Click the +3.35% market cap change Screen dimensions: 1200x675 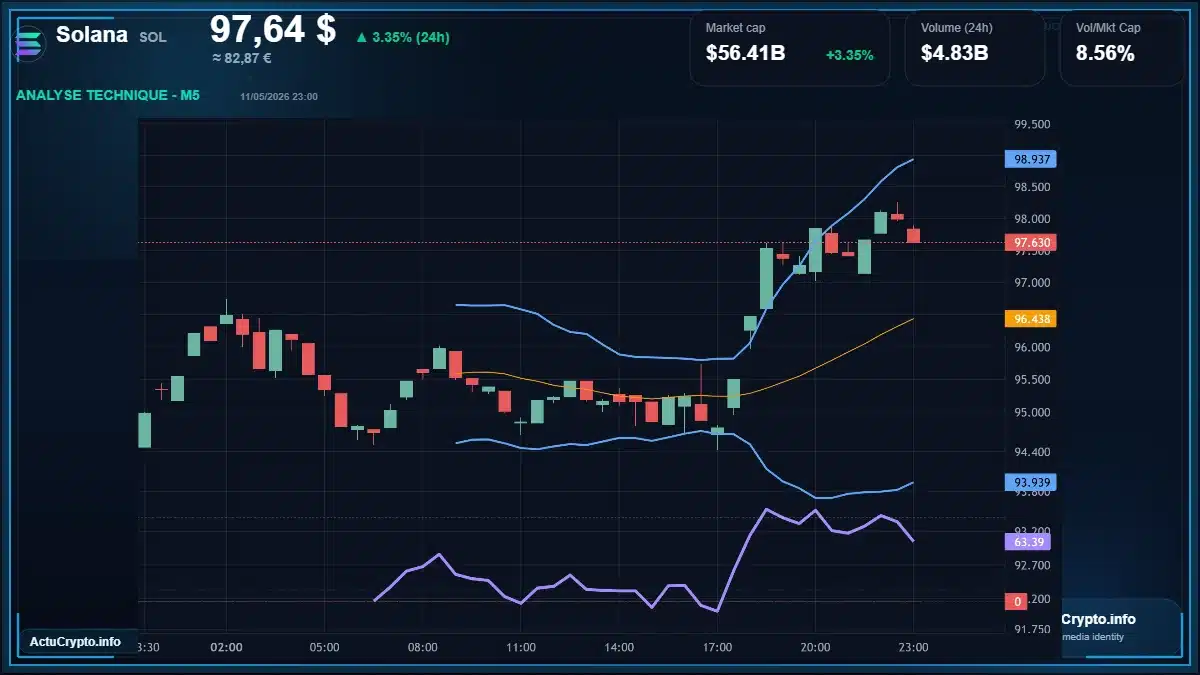[x=849, y=54]
